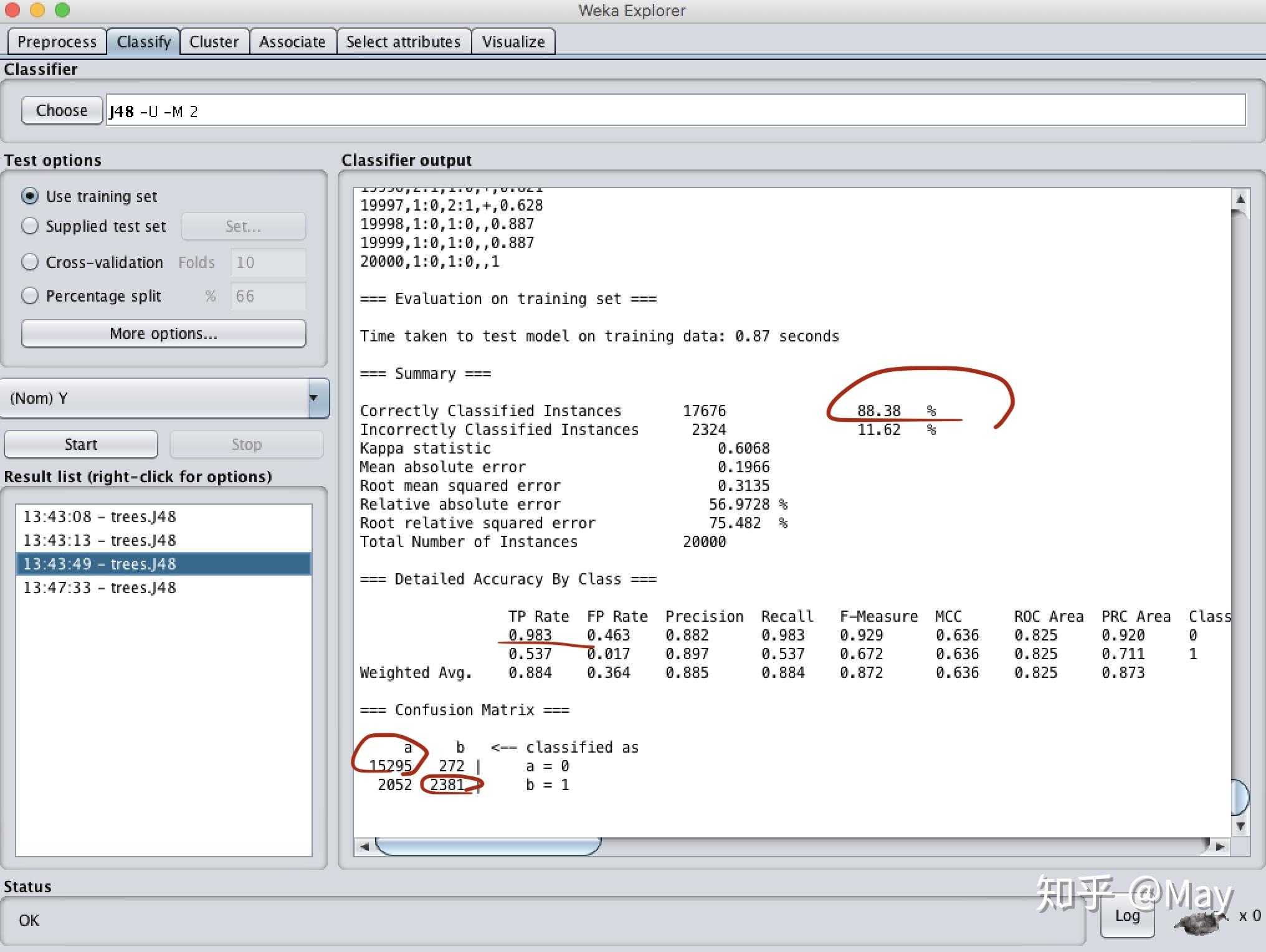Go to the Visualize tab
The height and width of the screenshot is (952, 1266).
(x=513, y=42)
